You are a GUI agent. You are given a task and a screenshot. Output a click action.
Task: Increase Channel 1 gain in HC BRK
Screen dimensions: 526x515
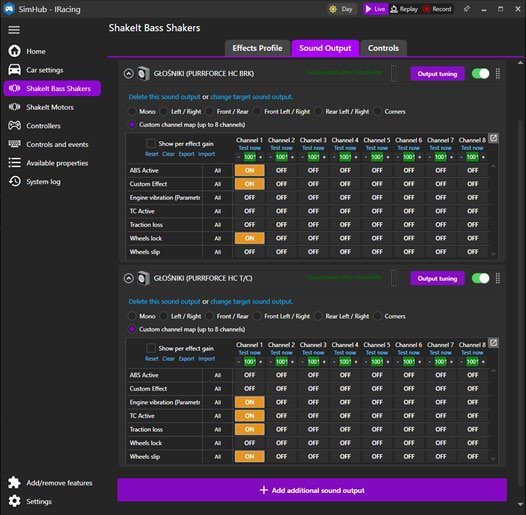pos(261,157)
